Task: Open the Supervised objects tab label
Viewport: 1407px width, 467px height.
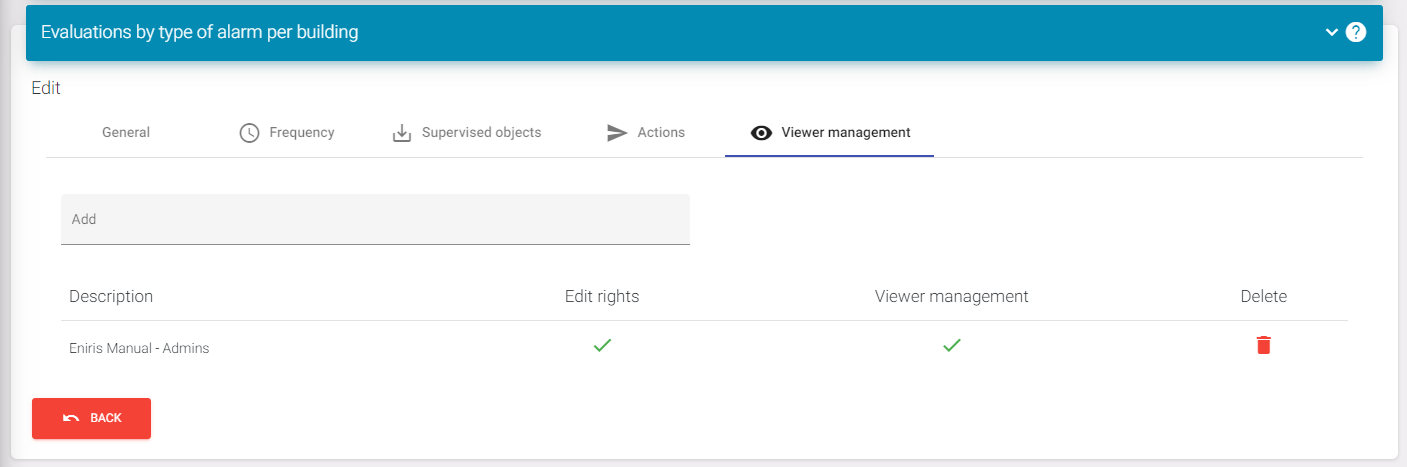Action: [x=481, y=132]
